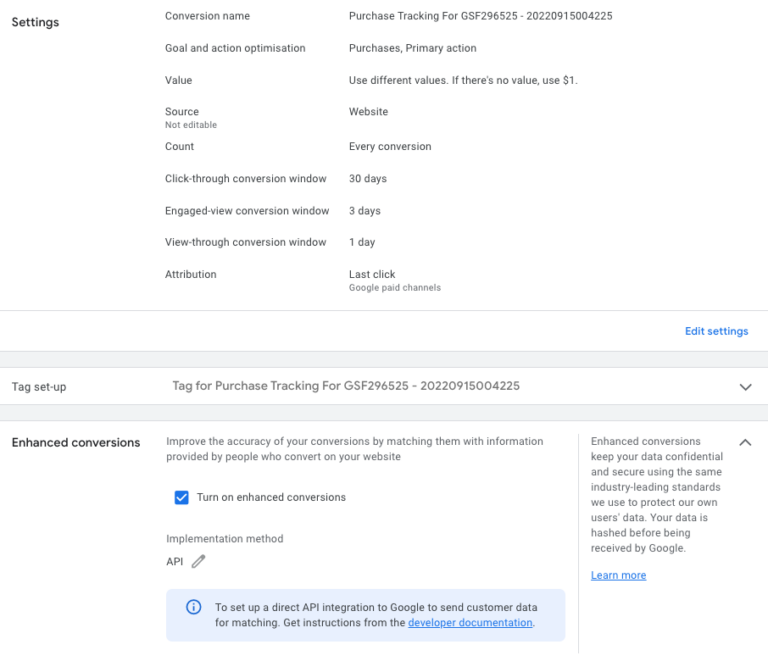Image resolution: width=768 pixels, height=661 pixels.
Task: Open Edit settings
Action: click(717, 331)
